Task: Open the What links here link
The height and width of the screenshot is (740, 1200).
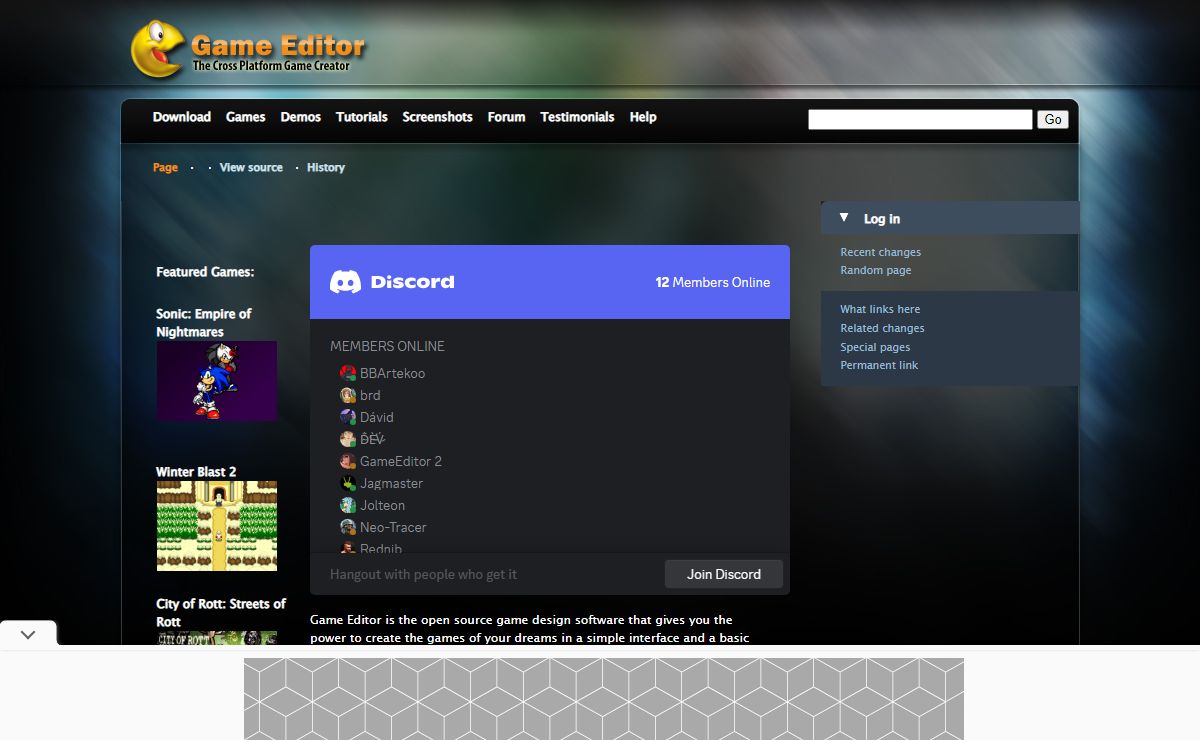Action: pos(880,309)
